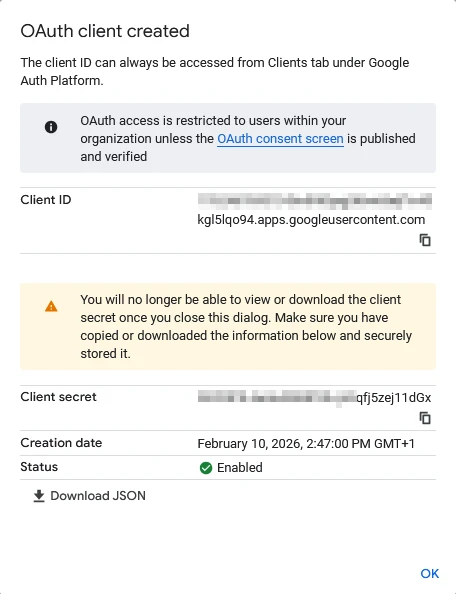Open the OAuth consent screen link
This screenshot has height=594, width=456.
tap(280, 139)
